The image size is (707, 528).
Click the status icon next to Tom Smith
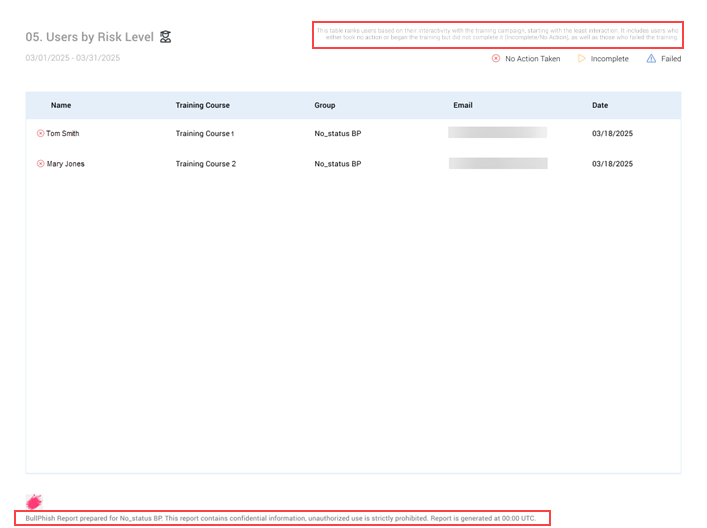[41, 133]
